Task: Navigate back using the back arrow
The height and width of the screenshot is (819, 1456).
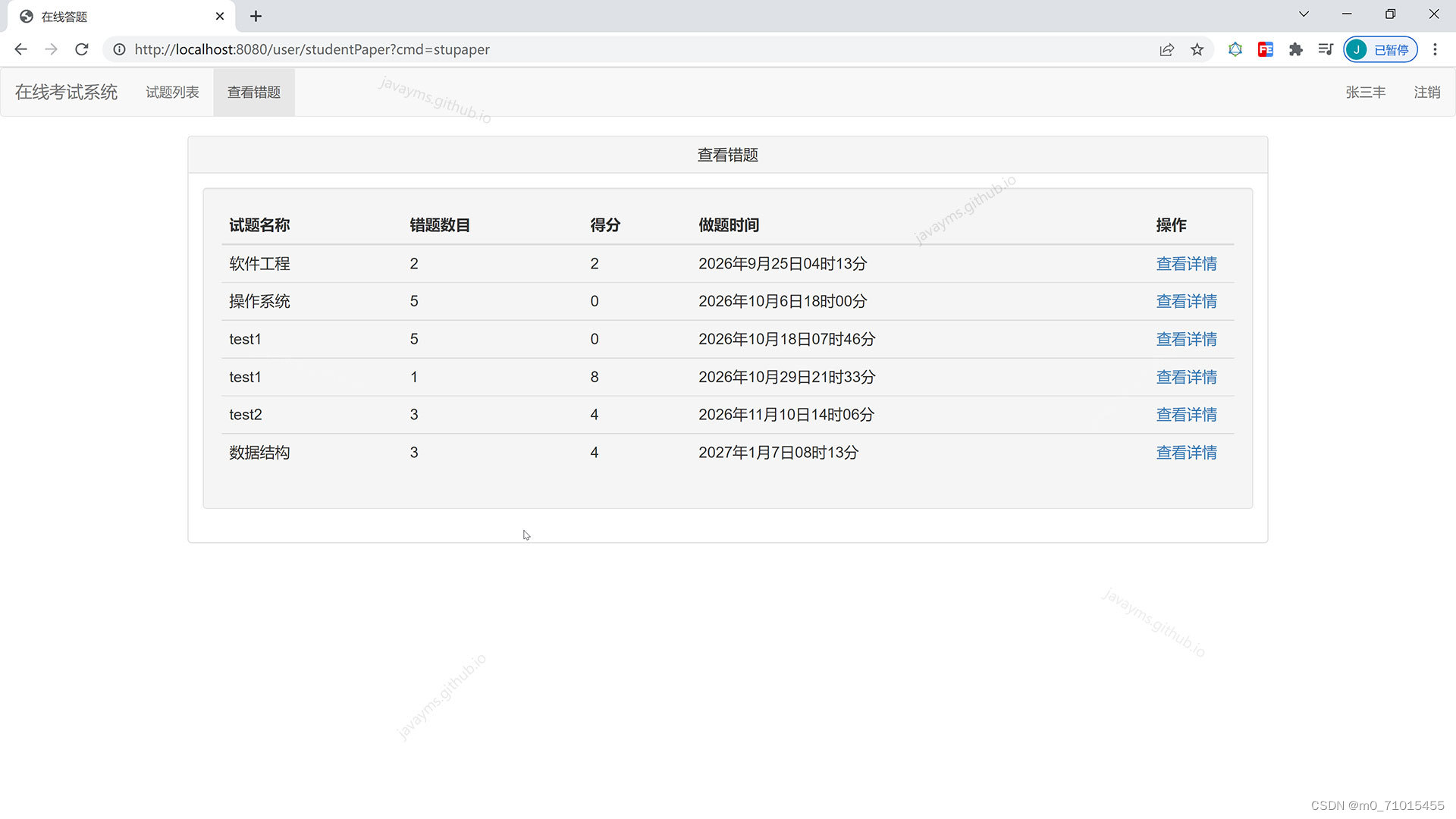Action: tap(20, 49)
